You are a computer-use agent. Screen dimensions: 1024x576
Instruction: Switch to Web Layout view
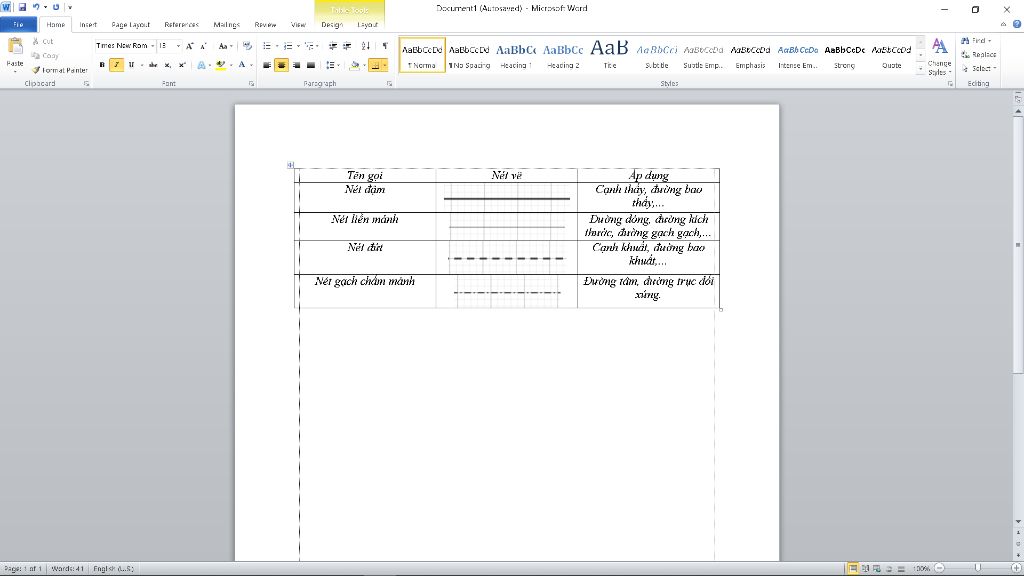pos(876,569)
